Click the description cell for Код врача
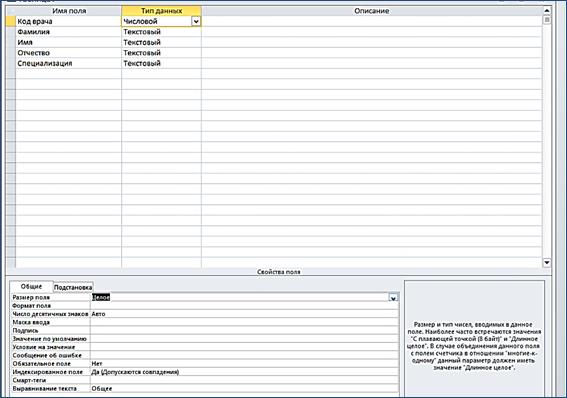 tap(372, 21)
